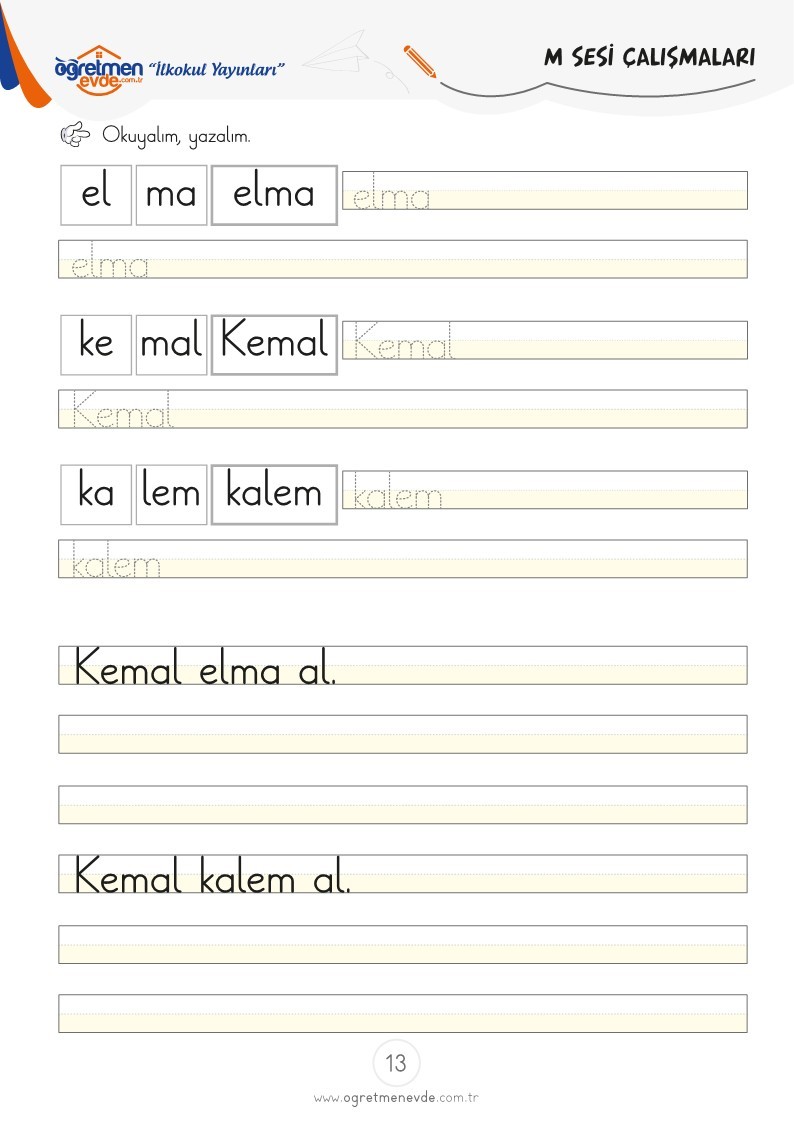Screen dimensions: 794x1123
Task: Select the "lem" syllable box
Action: coord(171,494)
